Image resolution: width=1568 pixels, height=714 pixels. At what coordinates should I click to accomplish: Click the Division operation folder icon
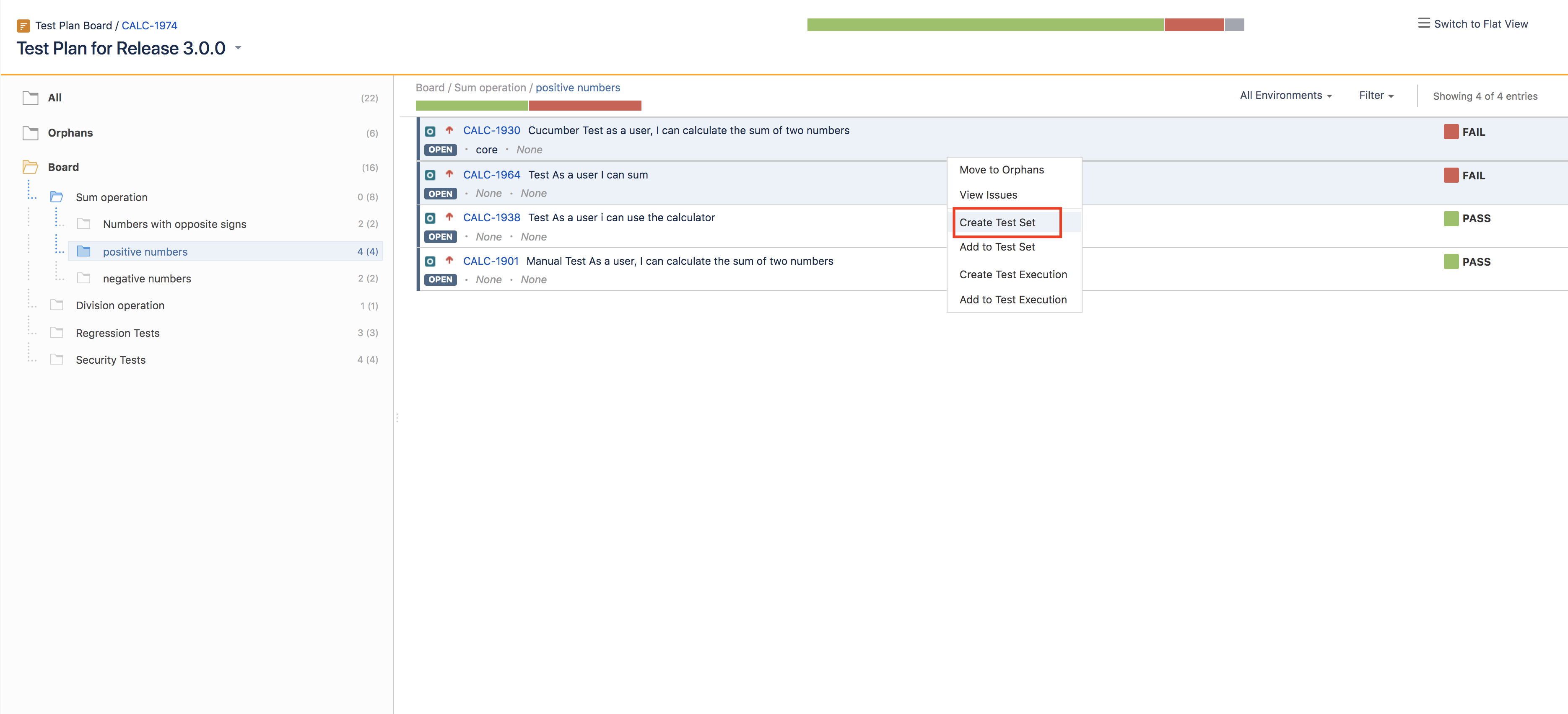coord(57,305)
